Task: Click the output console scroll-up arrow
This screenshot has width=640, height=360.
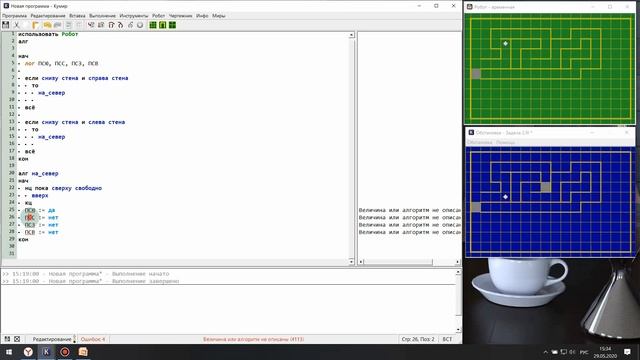Action: click(458, 272)
